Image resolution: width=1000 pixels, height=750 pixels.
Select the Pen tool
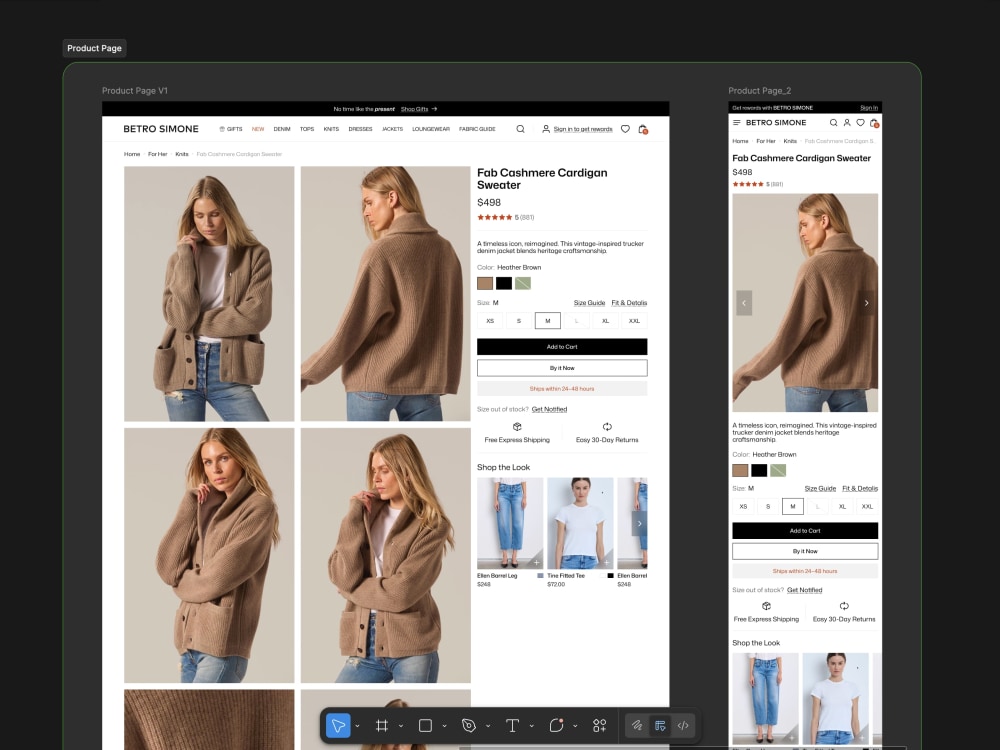tap(469, 726)
